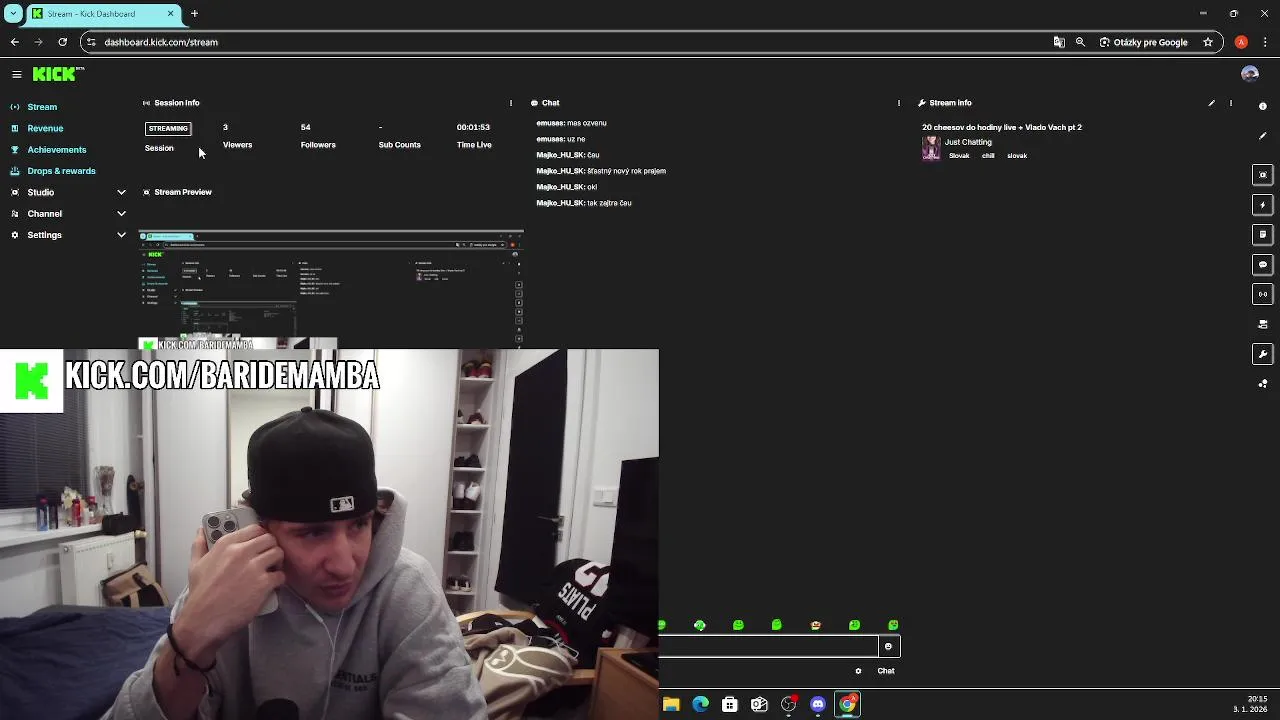Click the Just Chatting category thumbnail

click(931, 148)
